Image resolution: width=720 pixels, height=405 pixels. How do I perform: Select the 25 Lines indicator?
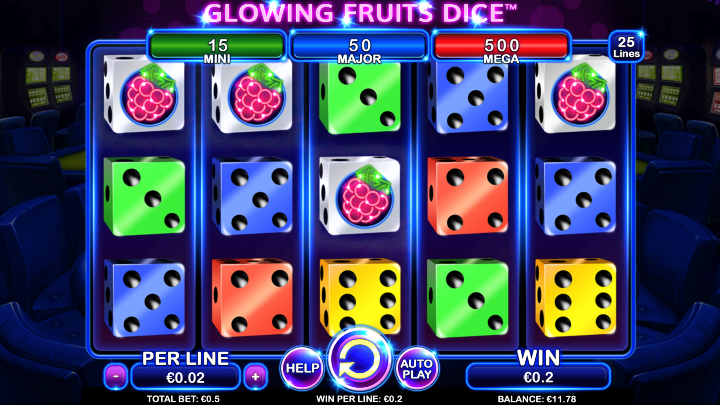pos(626,46)
